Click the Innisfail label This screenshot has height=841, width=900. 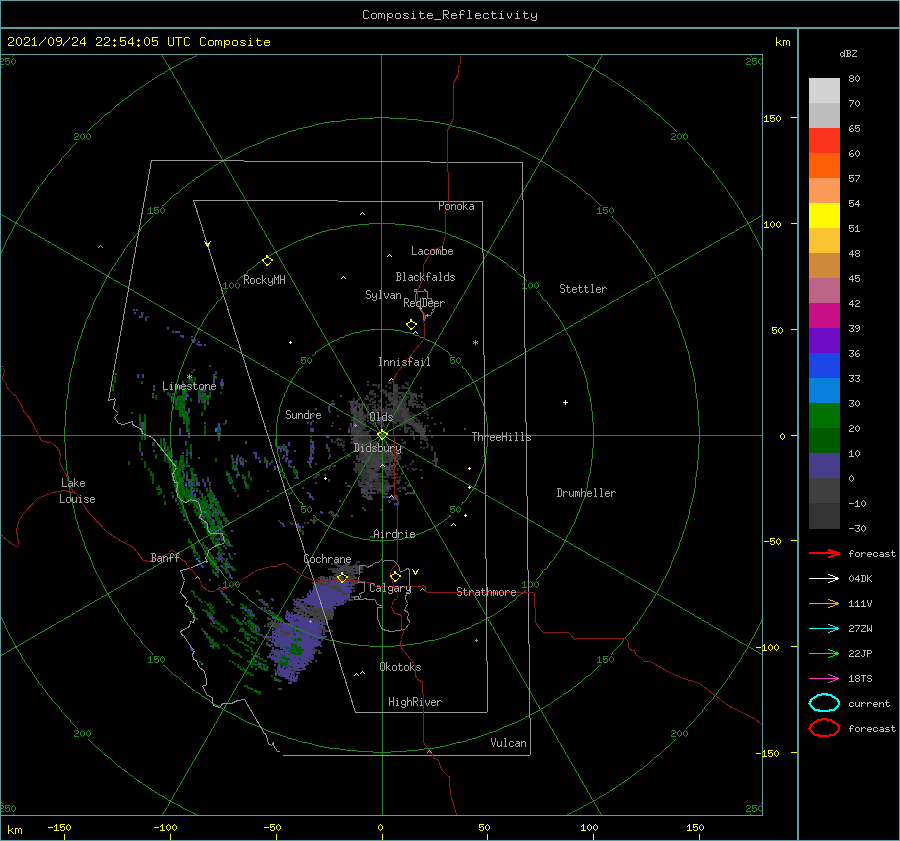[x=404, y=362]
